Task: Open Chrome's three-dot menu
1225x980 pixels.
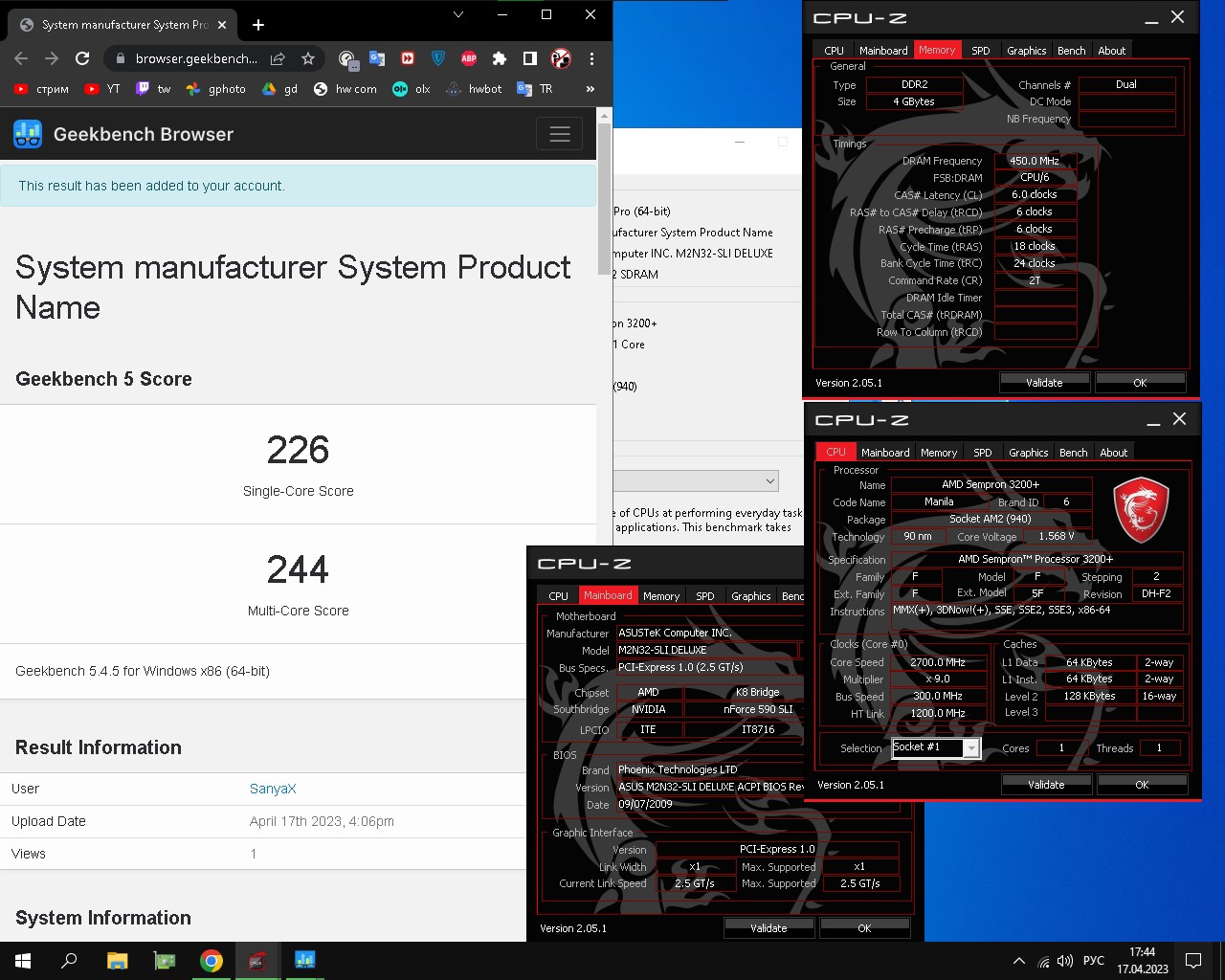Action: 591,58
